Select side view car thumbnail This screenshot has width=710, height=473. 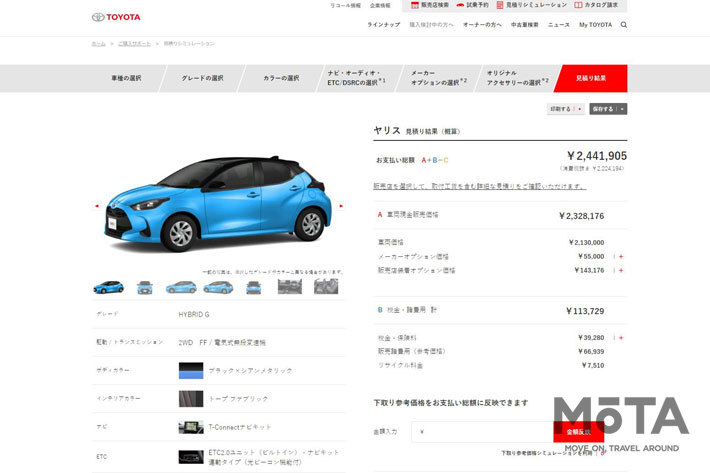[x=181, y=287]
